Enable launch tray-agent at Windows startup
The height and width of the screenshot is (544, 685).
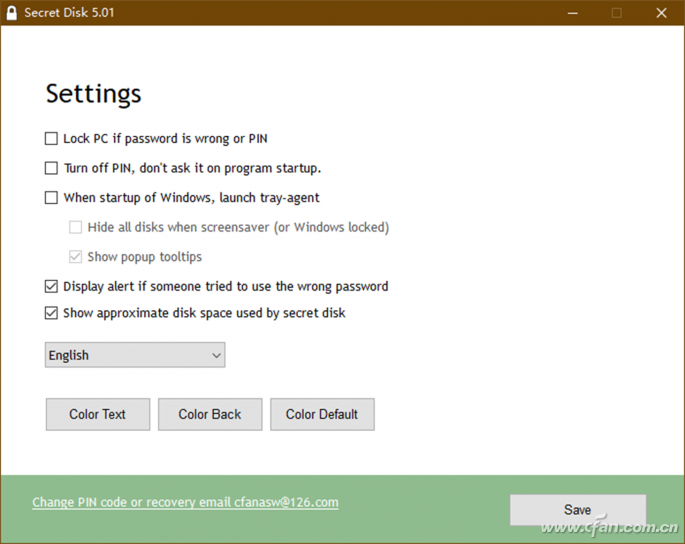coord(51,198)
